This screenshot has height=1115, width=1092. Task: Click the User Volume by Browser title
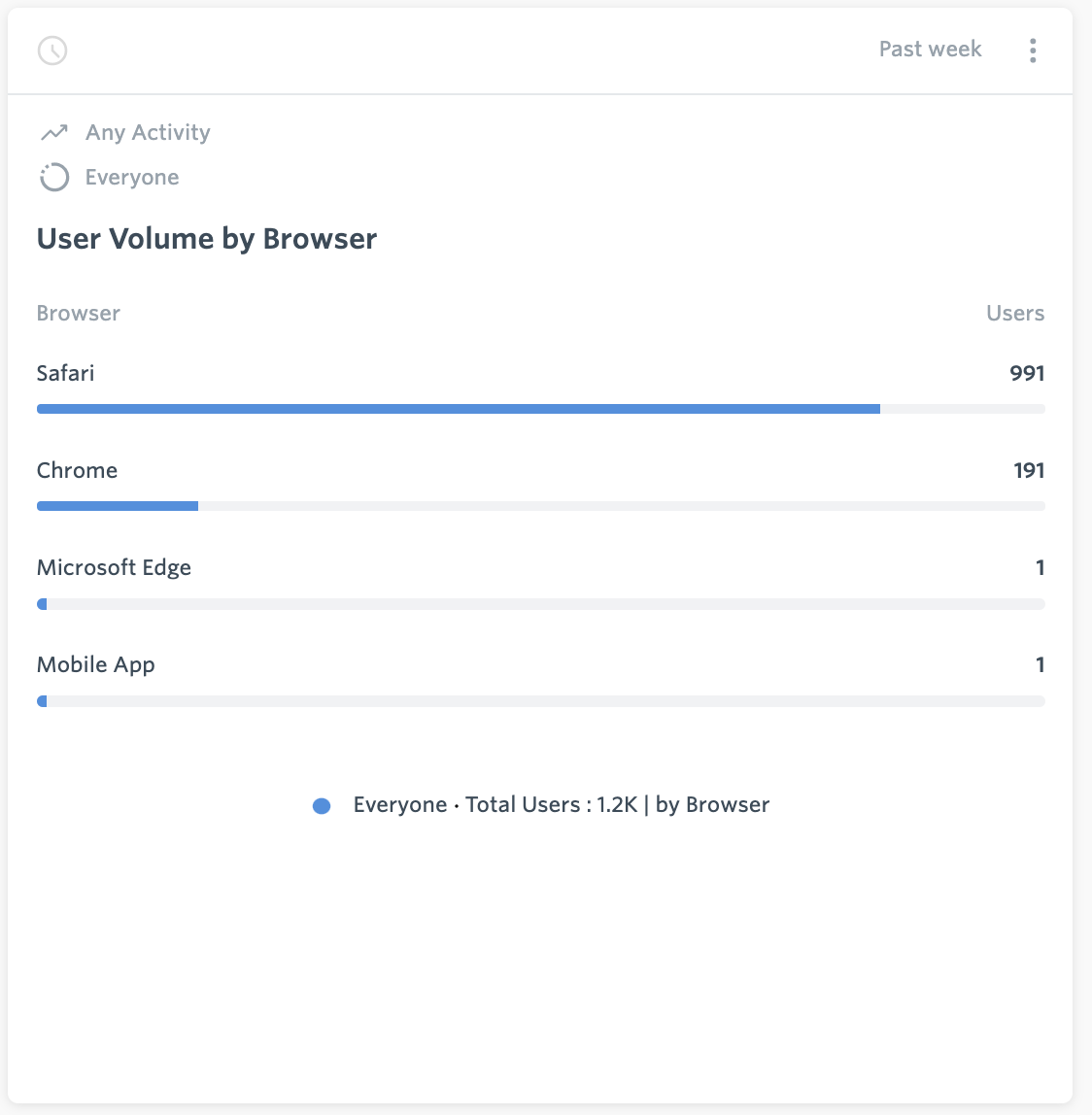207,238
